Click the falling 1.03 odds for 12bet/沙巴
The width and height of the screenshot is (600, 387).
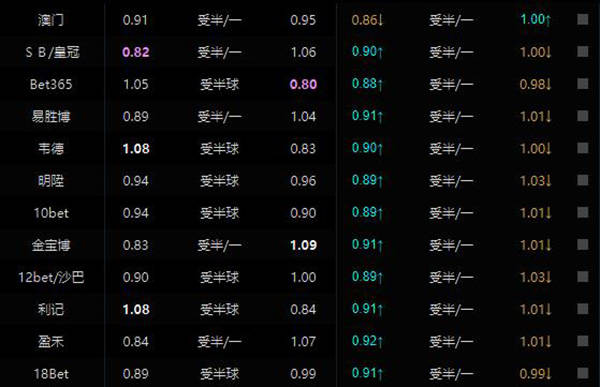click(535, 277)
